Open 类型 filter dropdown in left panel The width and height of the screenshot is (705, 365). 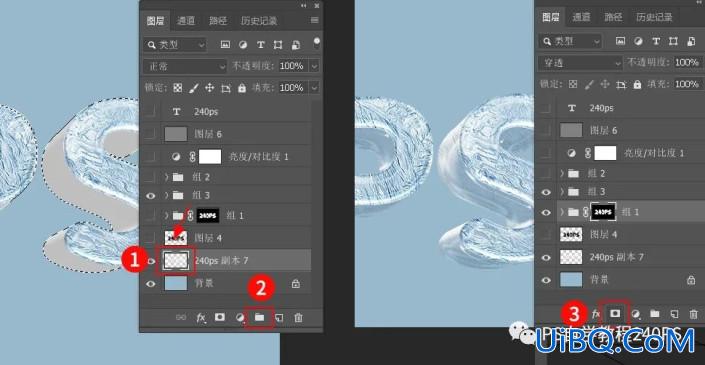[175, 45]
